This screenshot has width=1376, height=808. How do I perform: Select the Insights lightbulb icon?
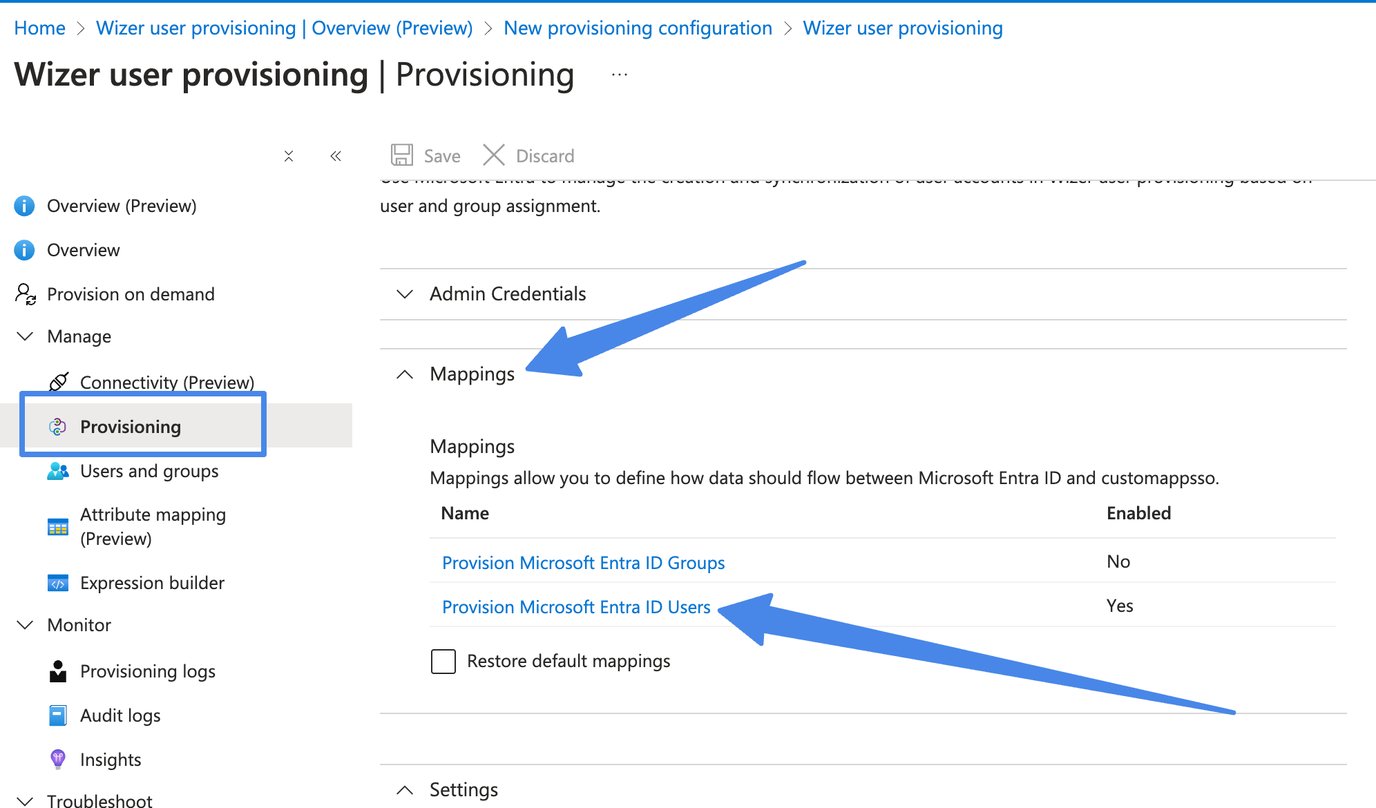coord(57,759)
